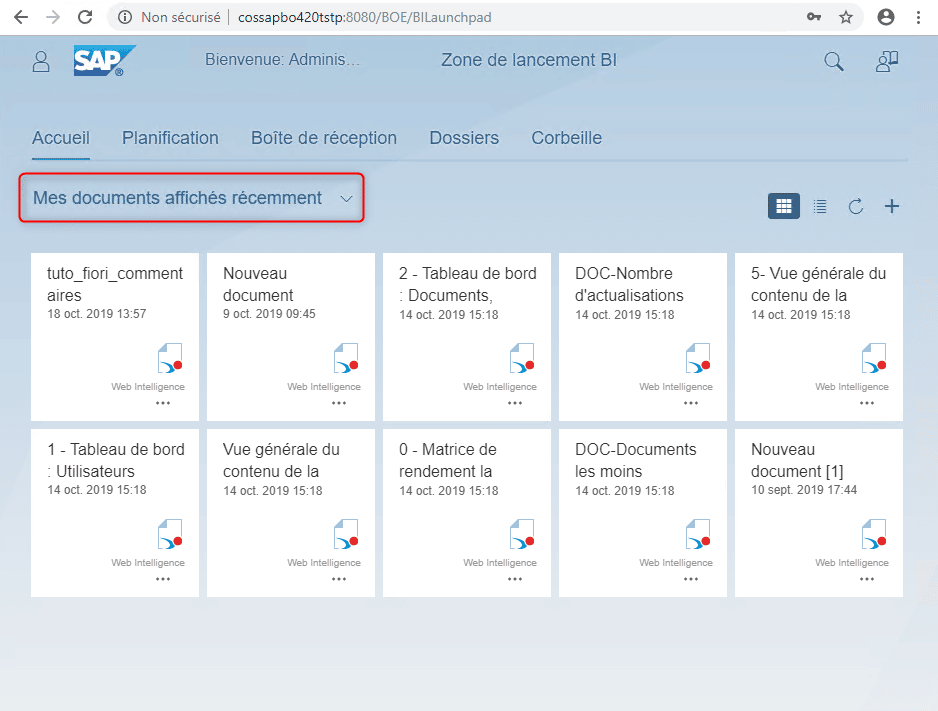The image size is (938, 711).
Task: Go to Boîte de réception tab
Action: click(323, 138)
